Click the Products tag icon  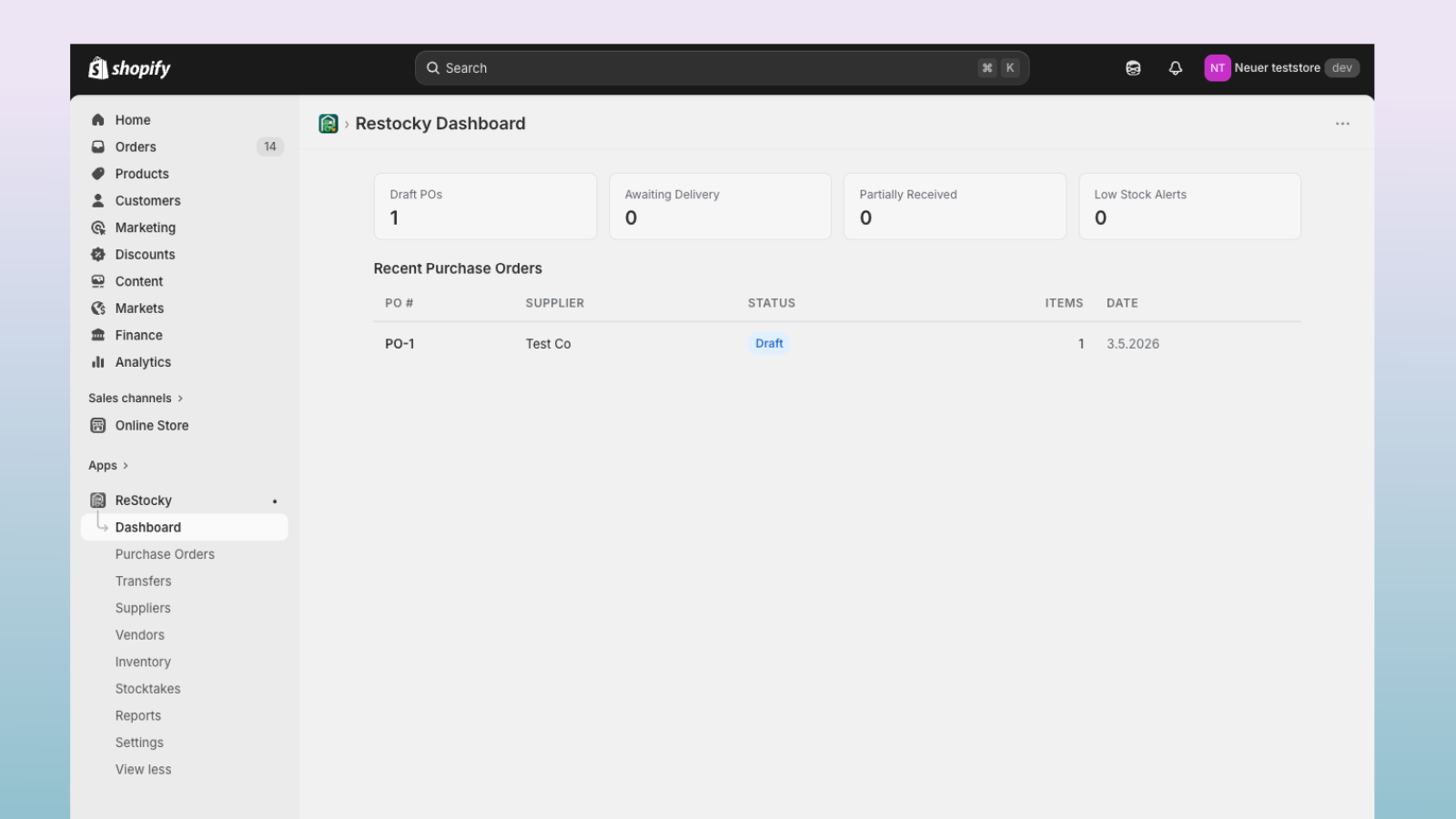[x=98, y=174]
